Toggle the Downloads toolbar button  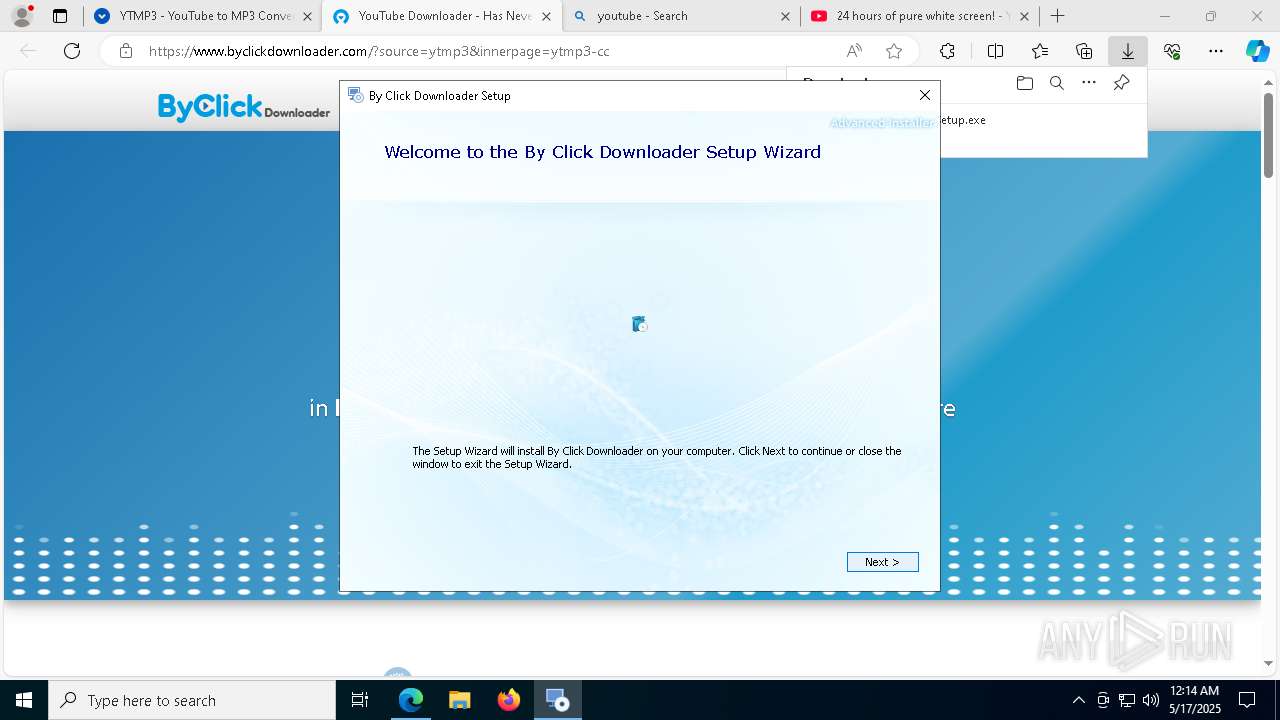click(x=1128, y=51)
